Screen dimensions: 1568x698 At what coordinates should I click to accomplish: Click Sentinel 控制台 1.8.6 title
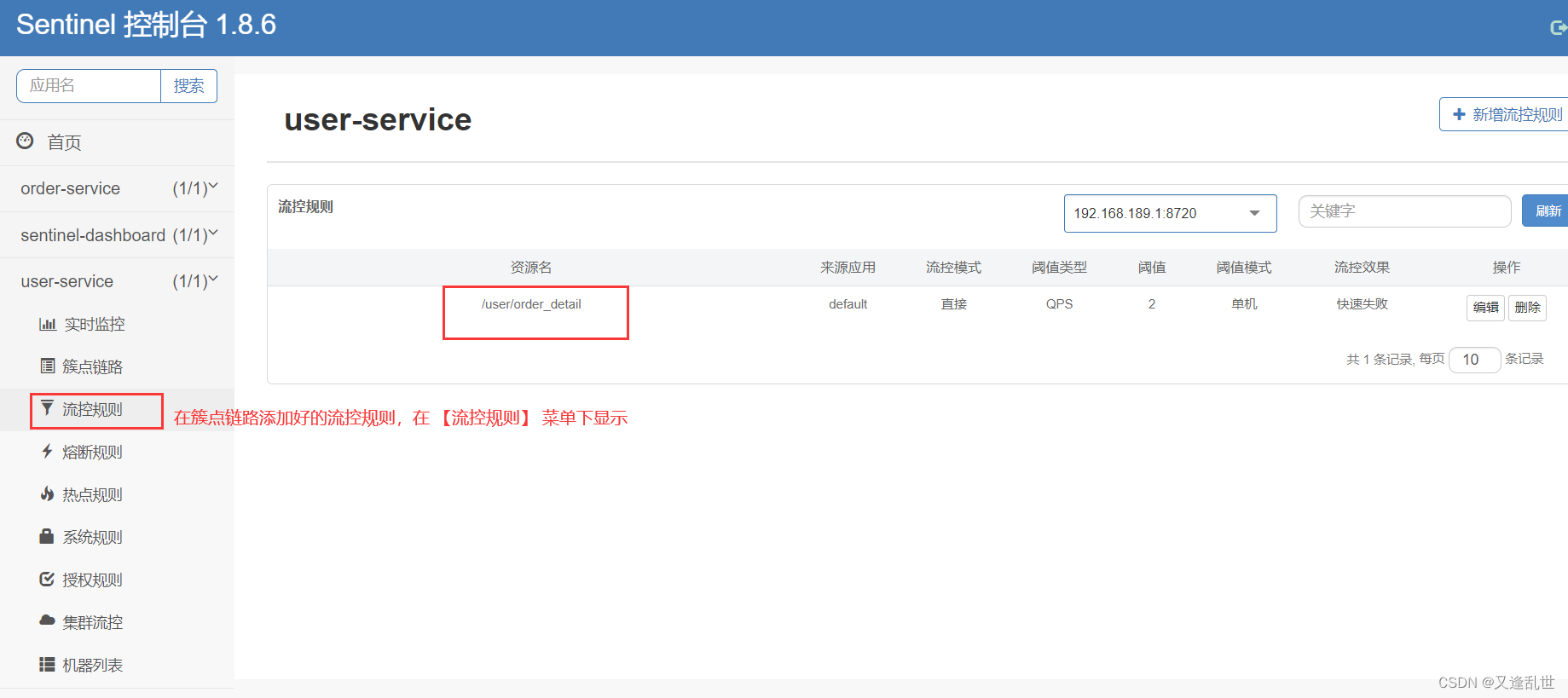coord(146,25)
